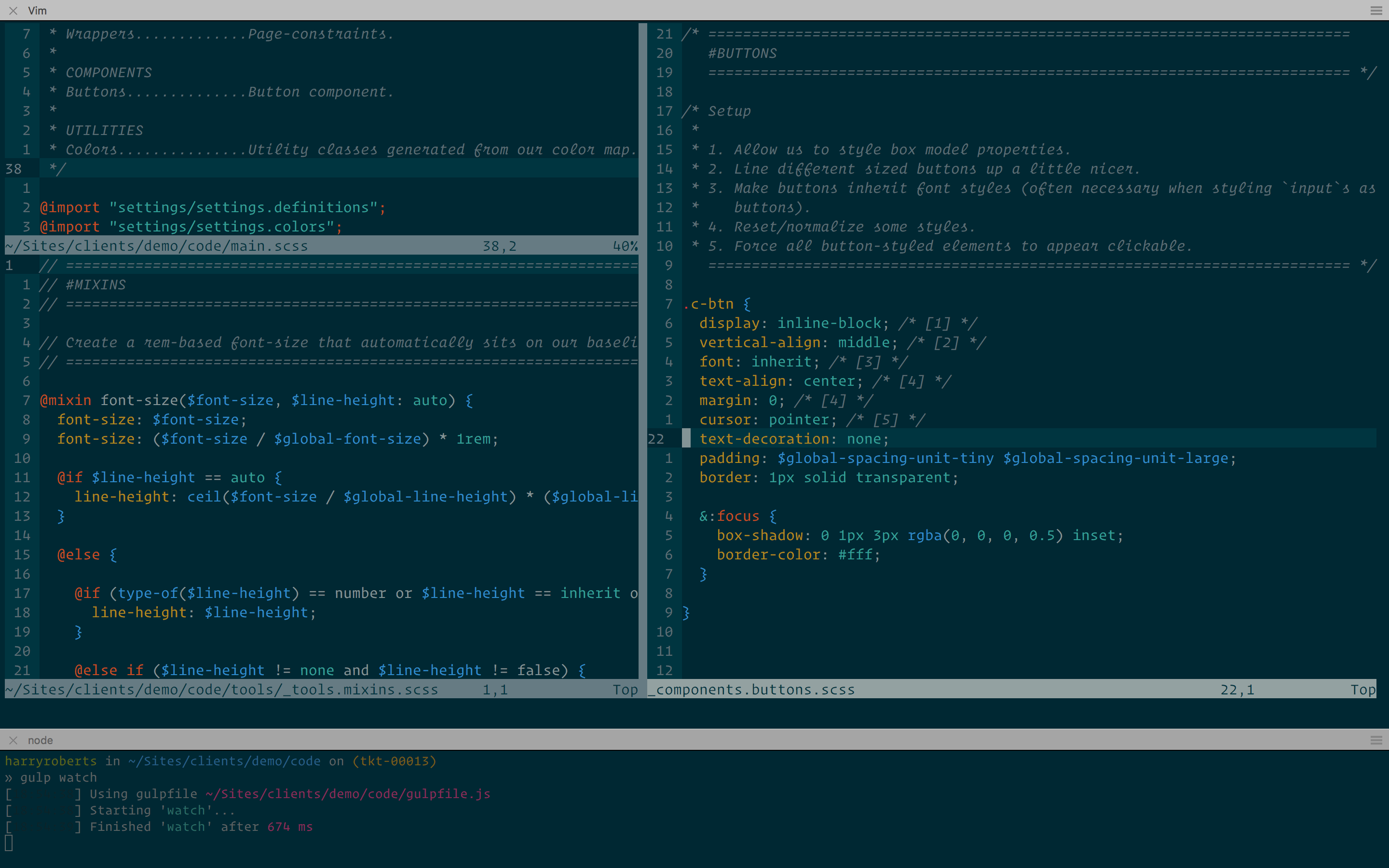Click the terminal cursor block
Screen dimensions: 1389x868
coord(9,843)
